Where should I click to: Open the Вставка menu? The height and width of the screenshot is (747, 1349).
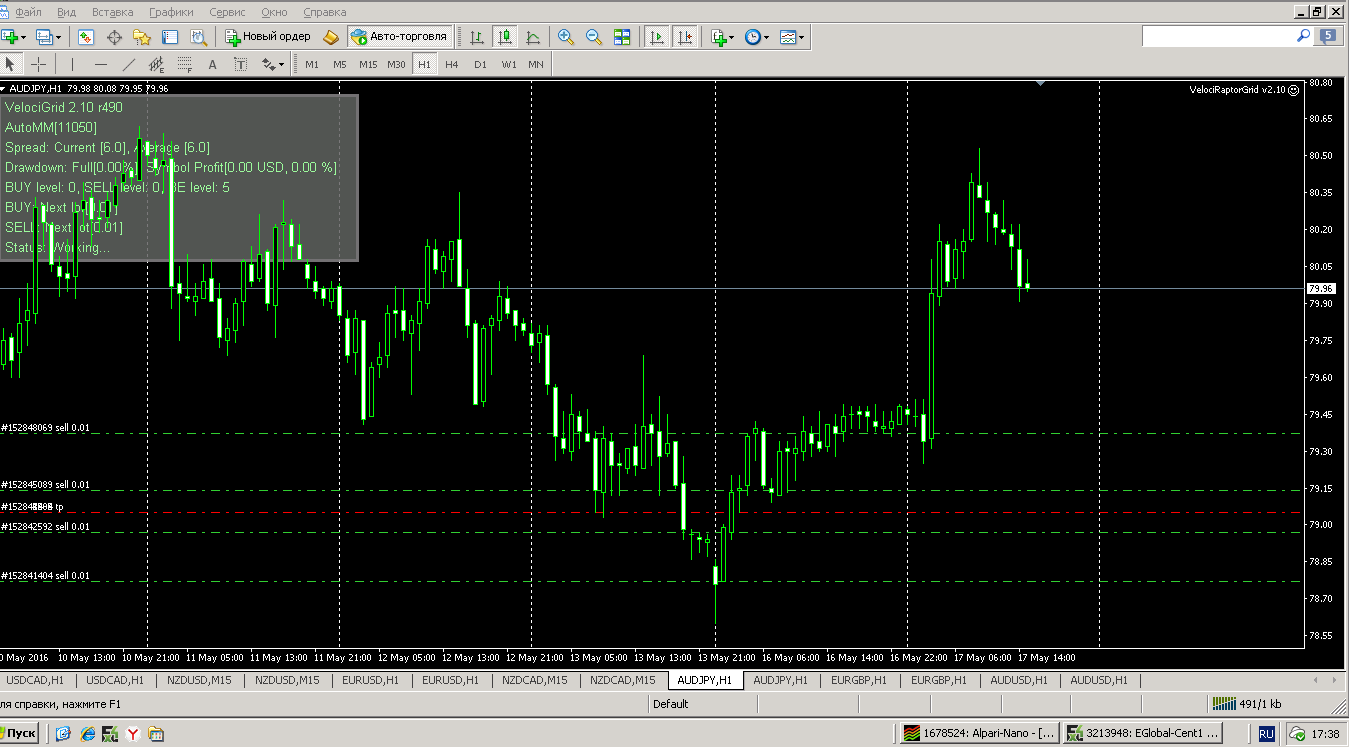click(x=112, y=12)
